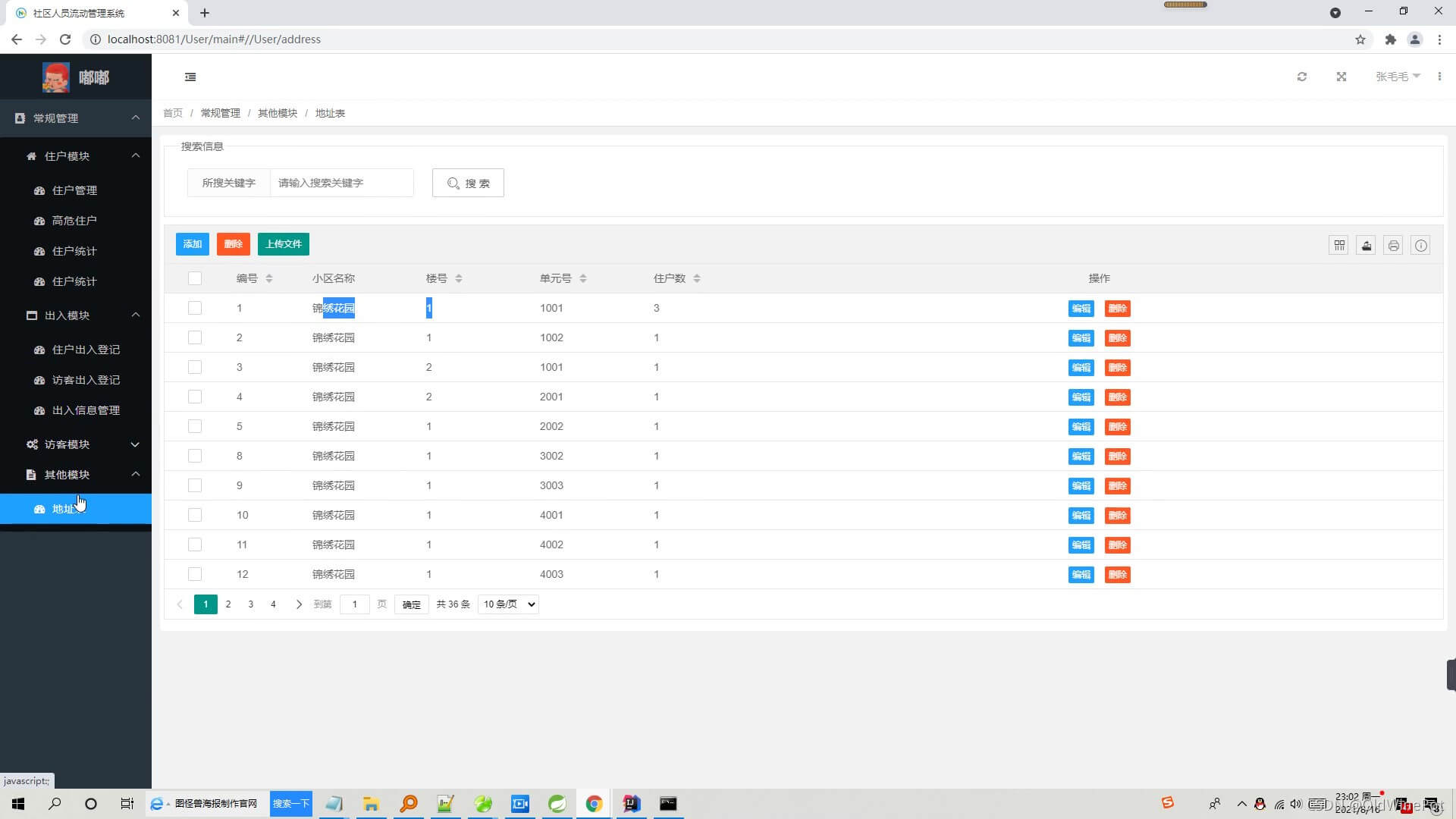The image size is (1456, 819).
Task: Expand 其他模块 sidebar section
Action: [75, 474]
